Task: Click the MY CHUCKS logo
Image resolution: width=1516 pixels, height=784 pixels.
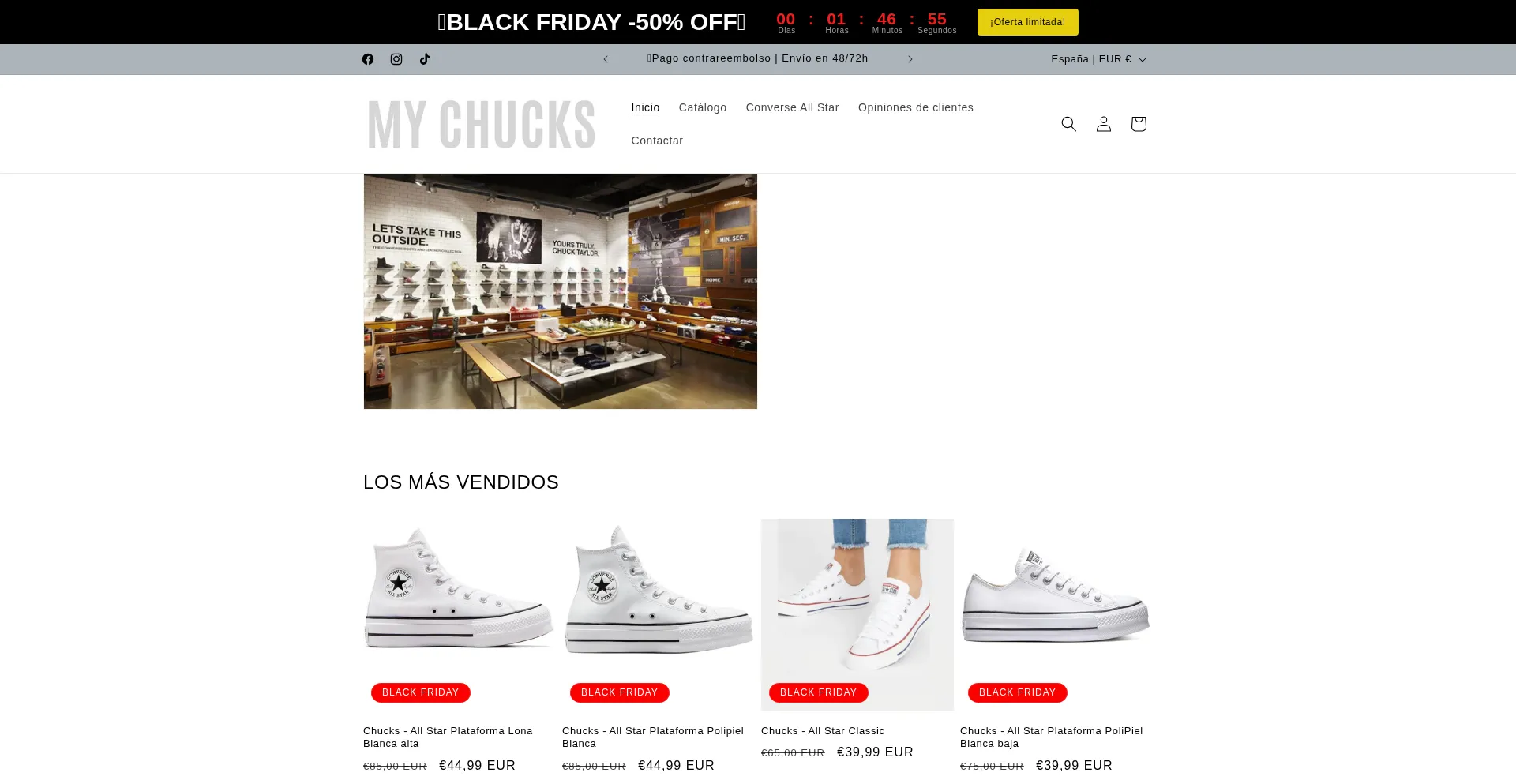Action: point(482,124)
